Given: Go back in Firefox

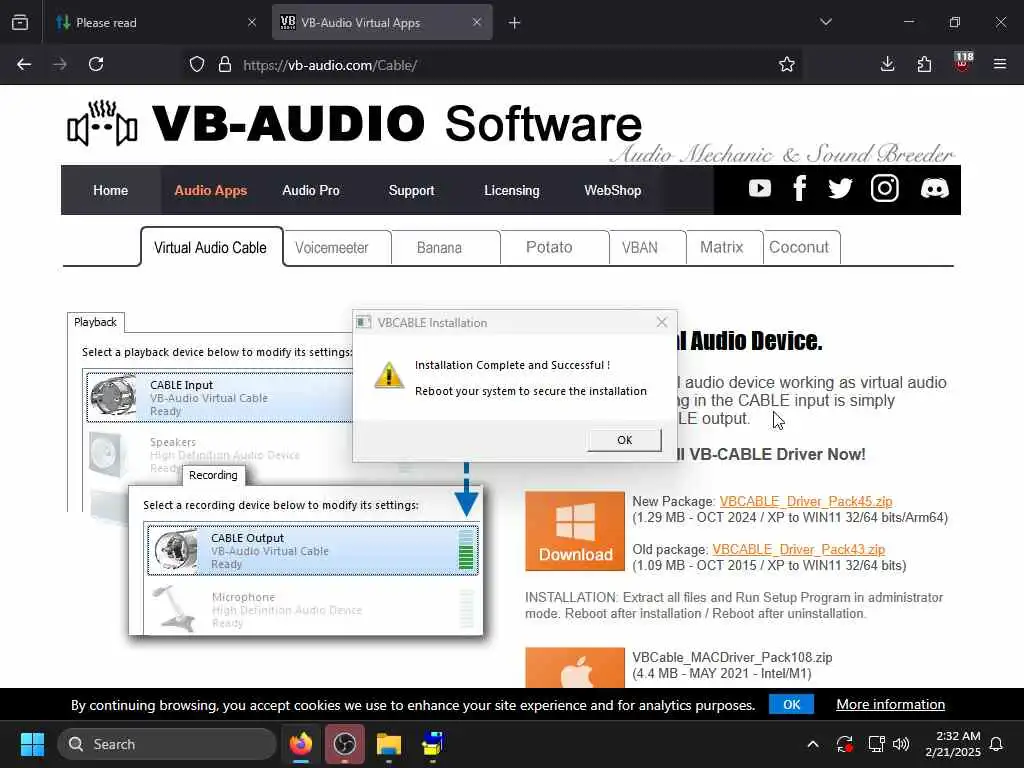Looking at the screenshot, I should coord(24,64).
